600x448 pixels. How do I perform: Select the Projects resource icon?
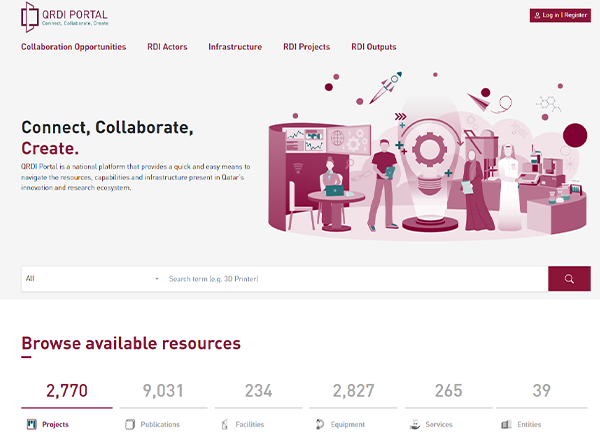[32, 424]
